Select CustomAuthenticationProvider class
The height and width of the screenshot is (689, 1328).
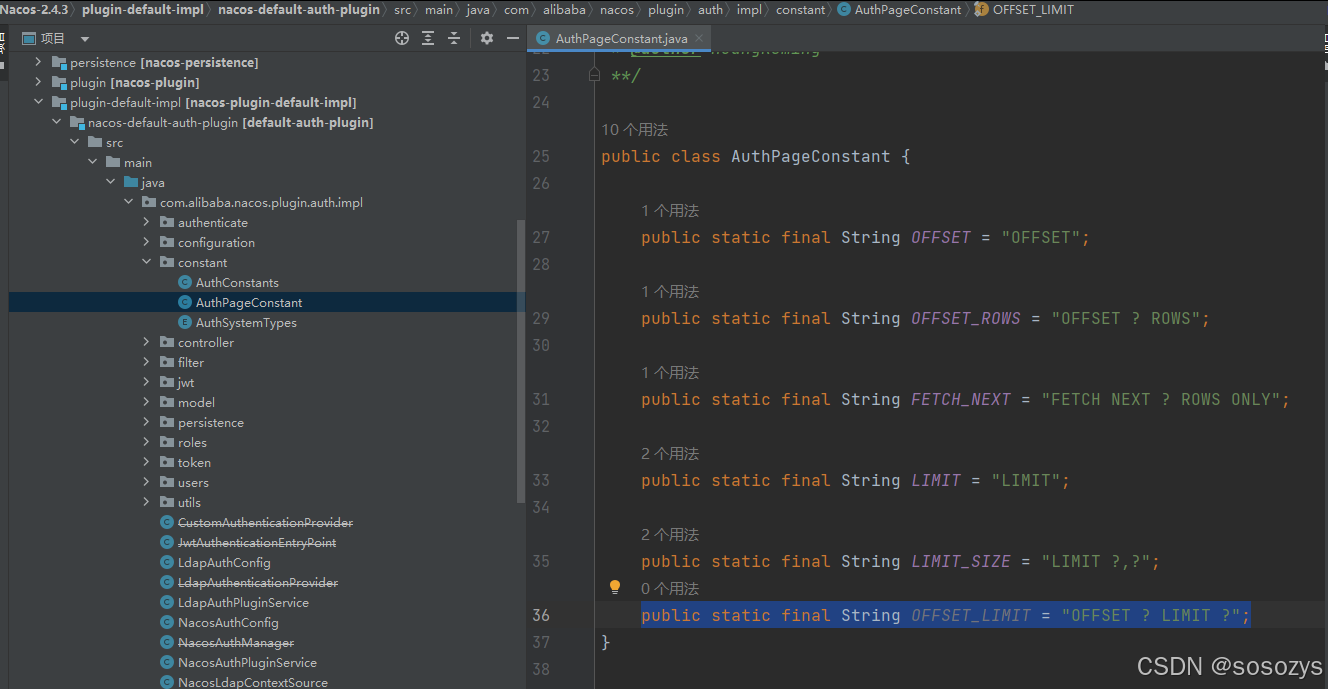(265, 522)
